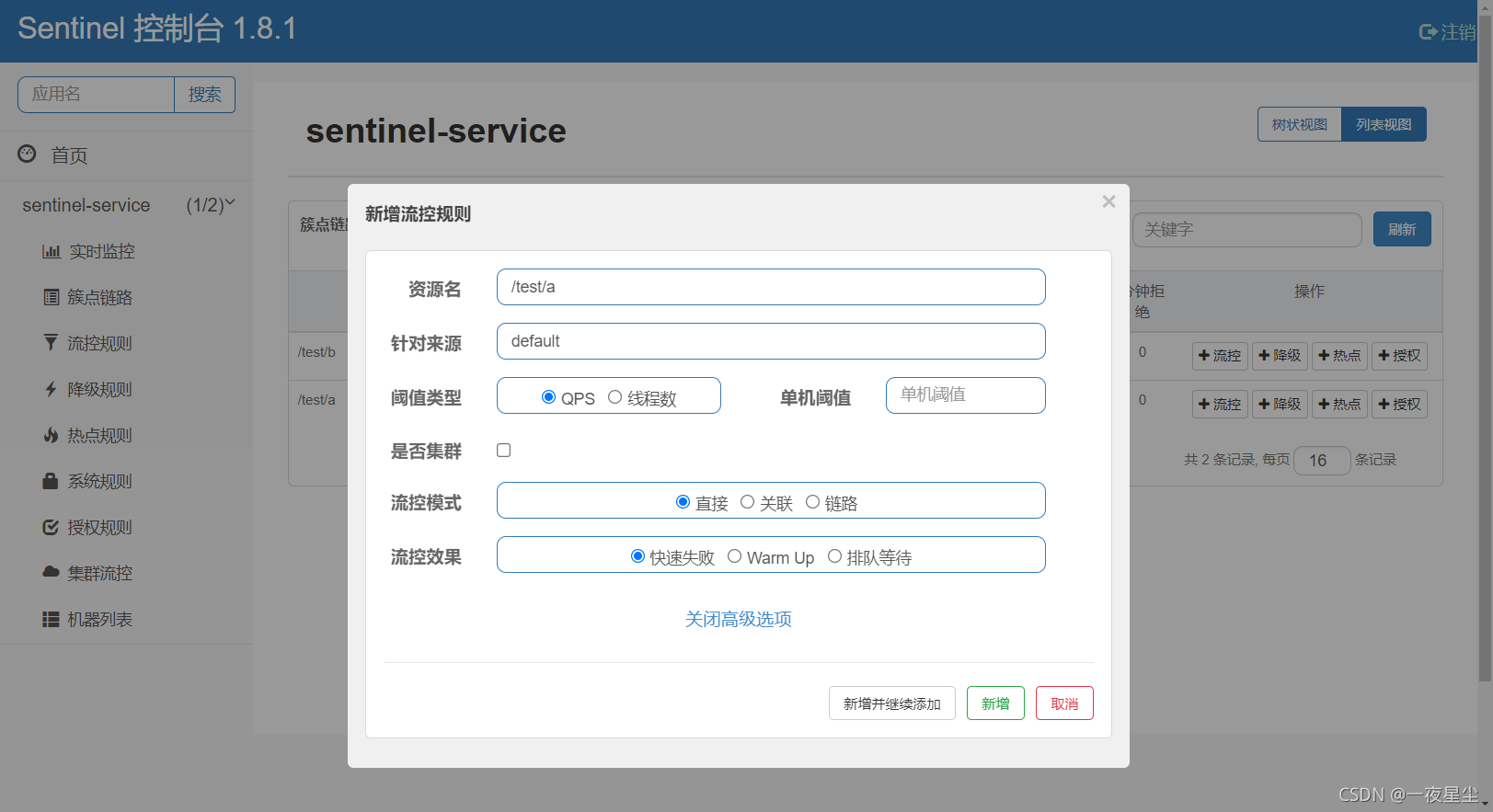Click the /test/b resource cell
Viewport: 1493px width, 812px height.
click(316, 352)
